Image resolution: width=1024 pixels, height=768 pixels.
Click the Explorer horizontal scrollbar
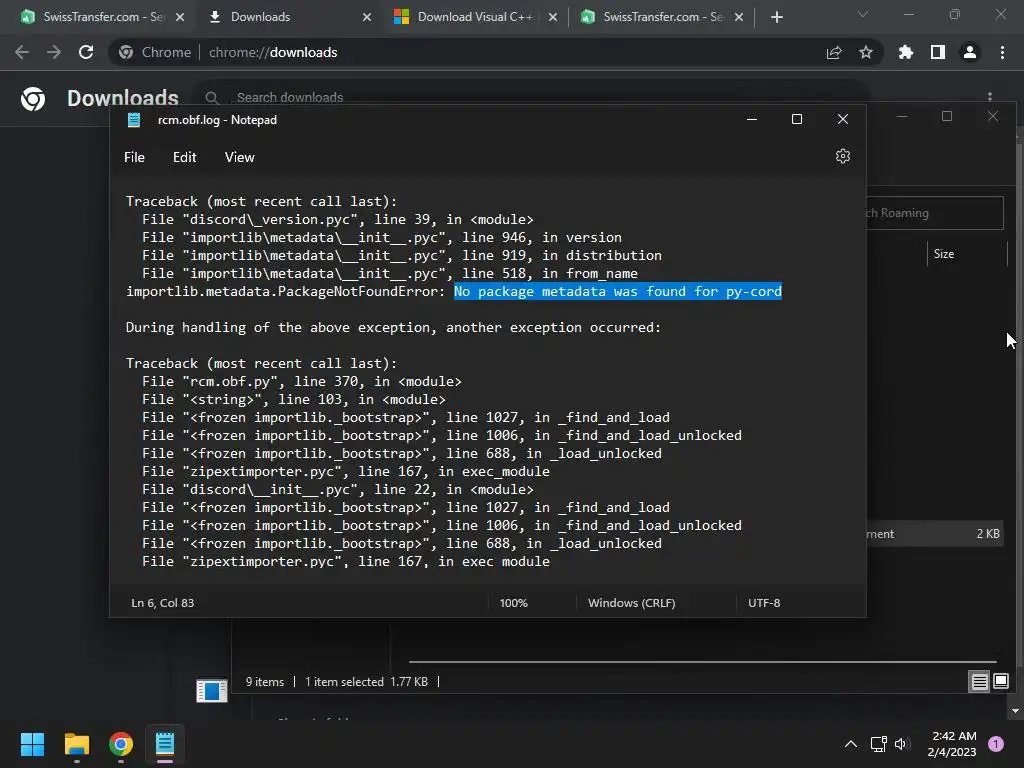[703, 662]
